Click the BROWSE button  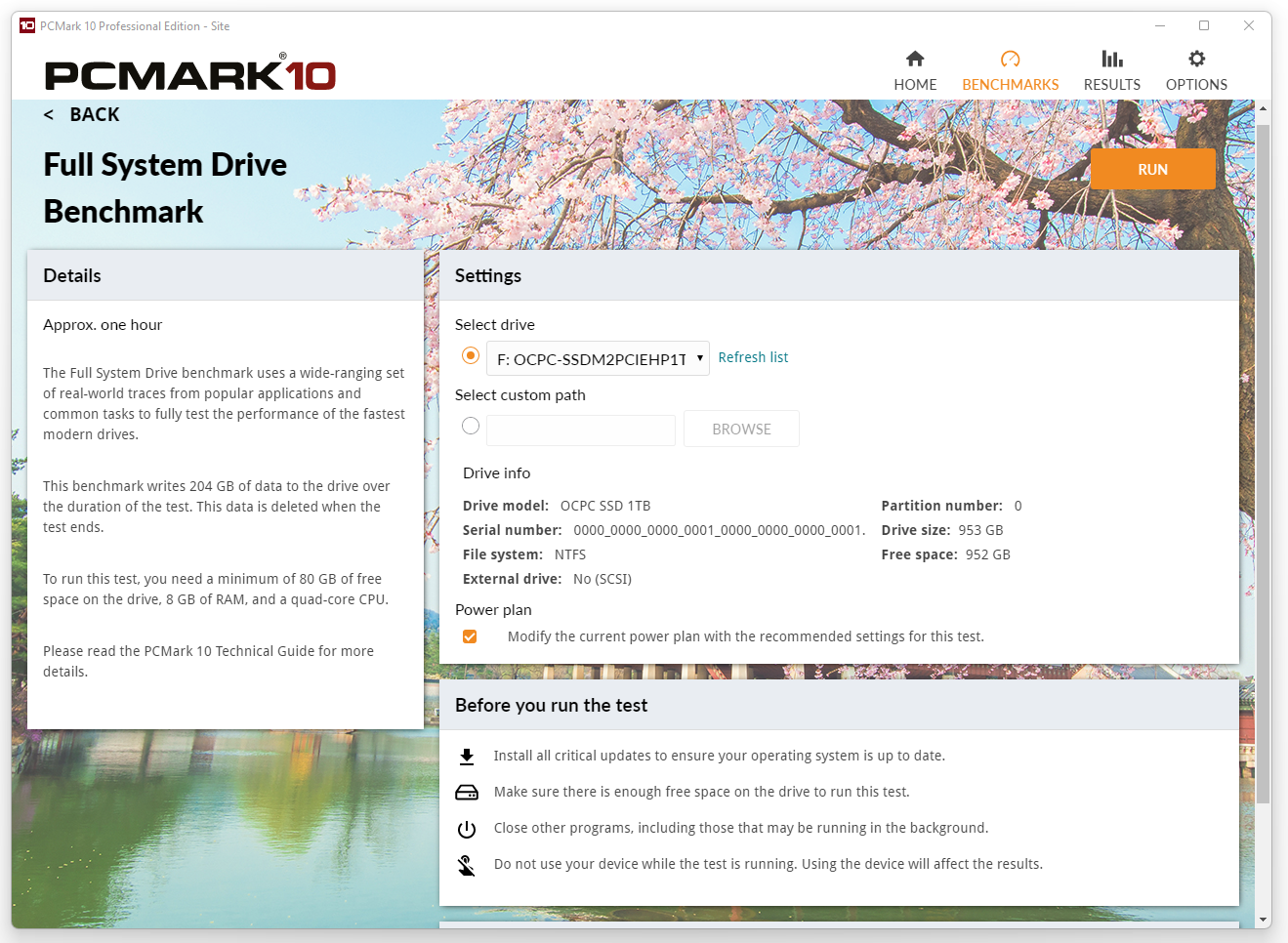pos(741,429)
